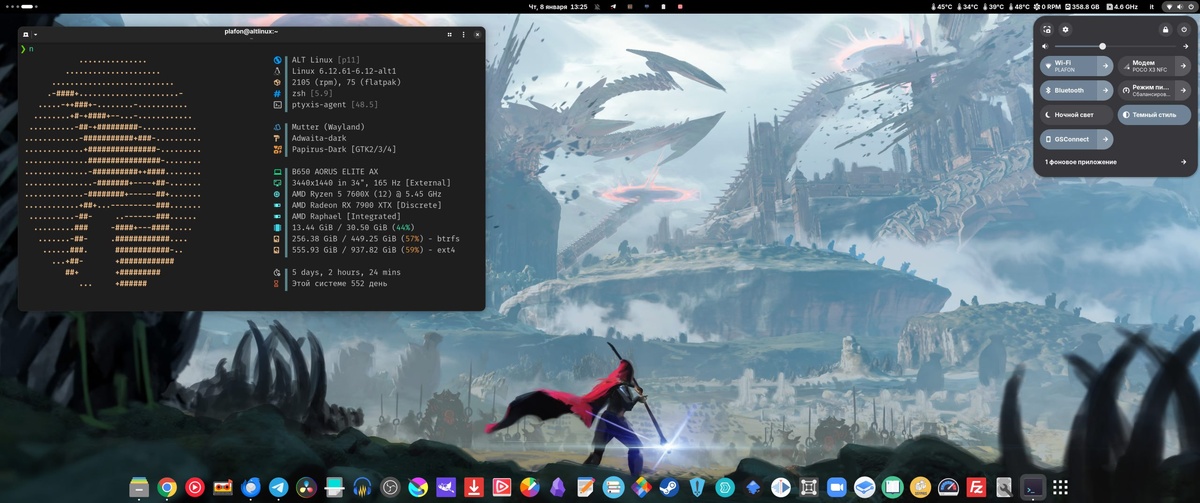Enable Ночной свет night light
This screenshot has height=503, width=1200.
[1076, 115]
